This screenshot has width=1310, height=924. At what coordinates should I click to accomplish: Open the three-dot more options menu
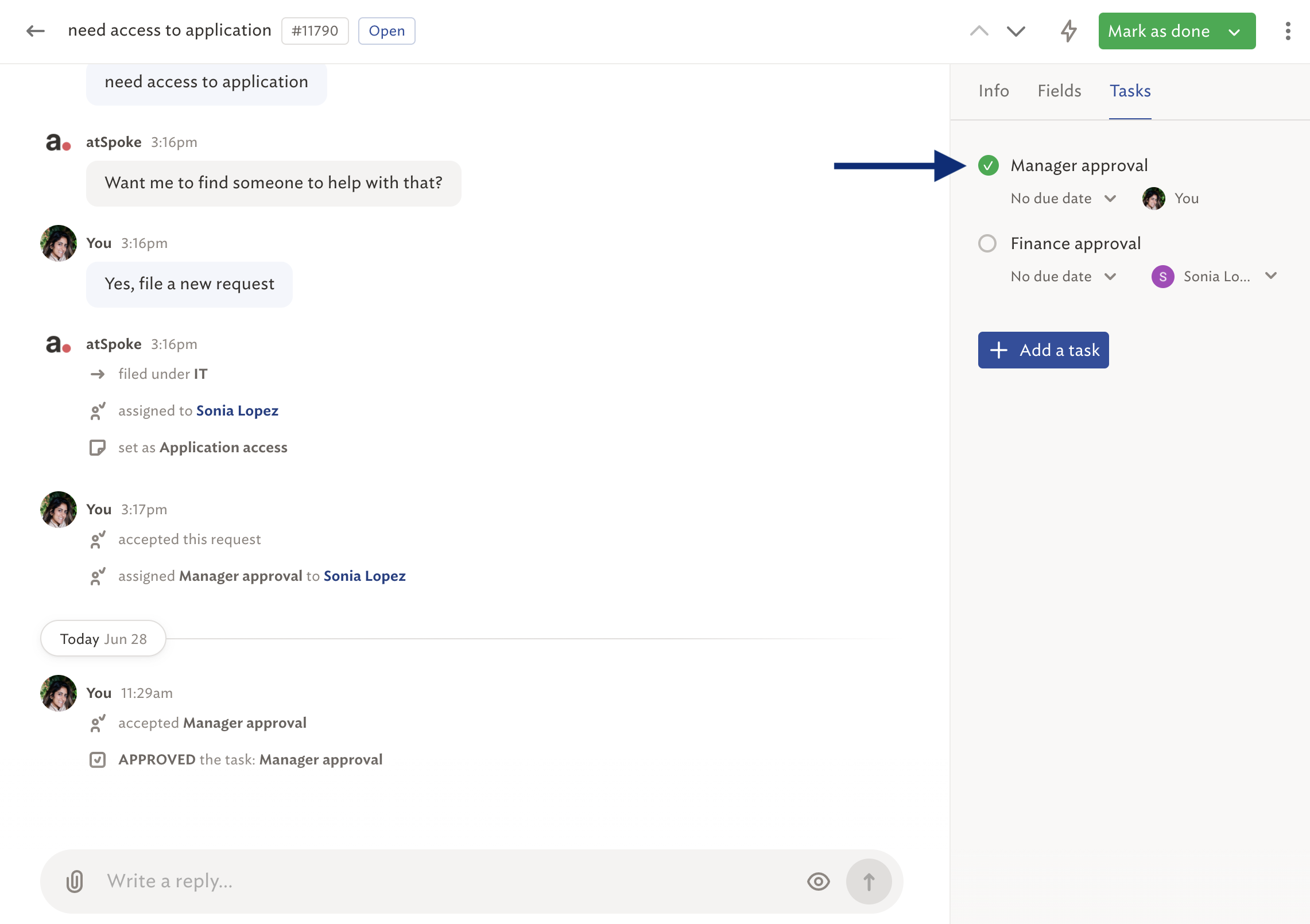[x=1288, y=31]
